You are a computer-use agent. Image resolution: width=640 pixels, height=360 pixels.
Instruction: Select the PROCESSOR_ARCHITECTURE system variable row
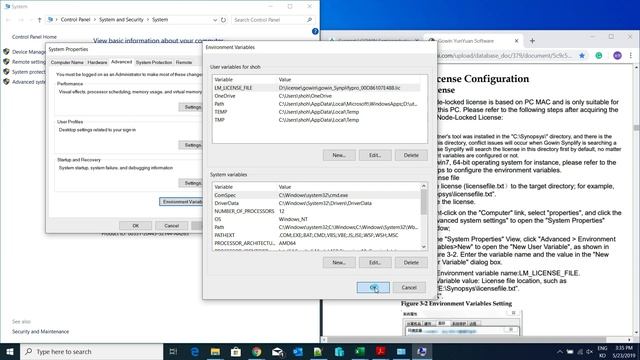316,243
